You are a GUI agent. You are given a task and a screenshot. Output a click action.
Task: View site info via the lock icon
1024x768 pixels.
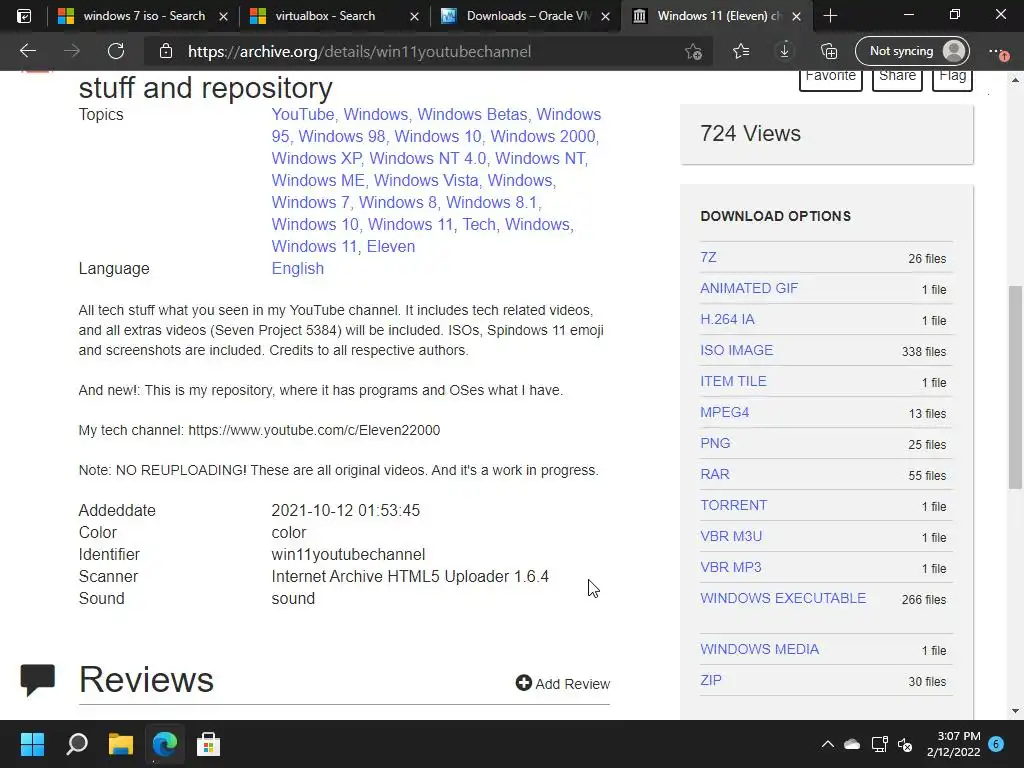pos(166,51)
